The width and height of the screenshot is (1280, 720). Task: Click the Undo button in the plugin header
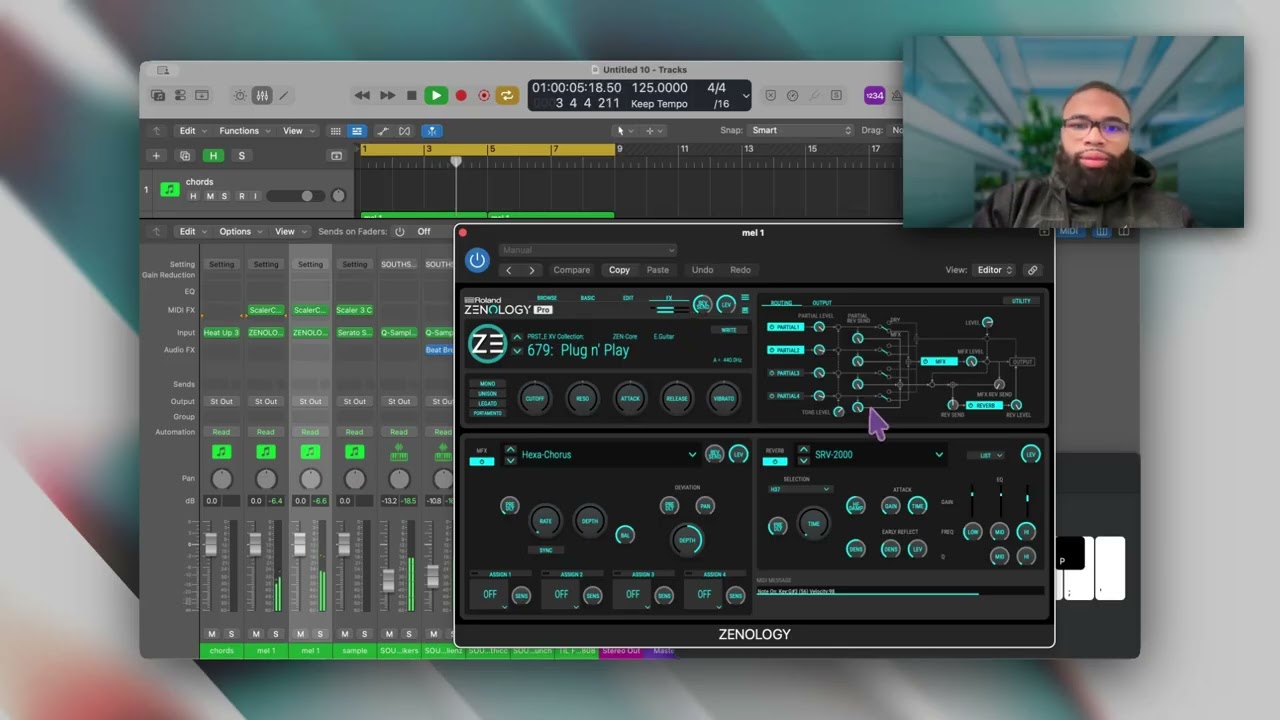point(703,270)
